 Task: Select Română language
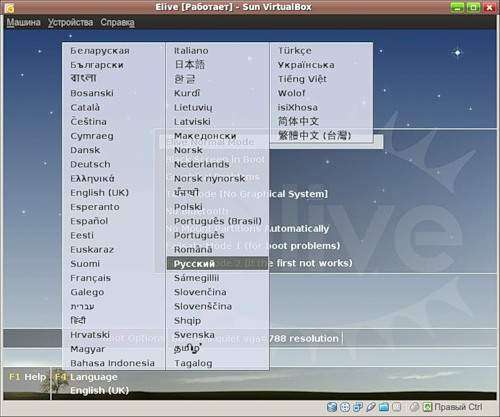pyautogui.click(x=193, y=249)
